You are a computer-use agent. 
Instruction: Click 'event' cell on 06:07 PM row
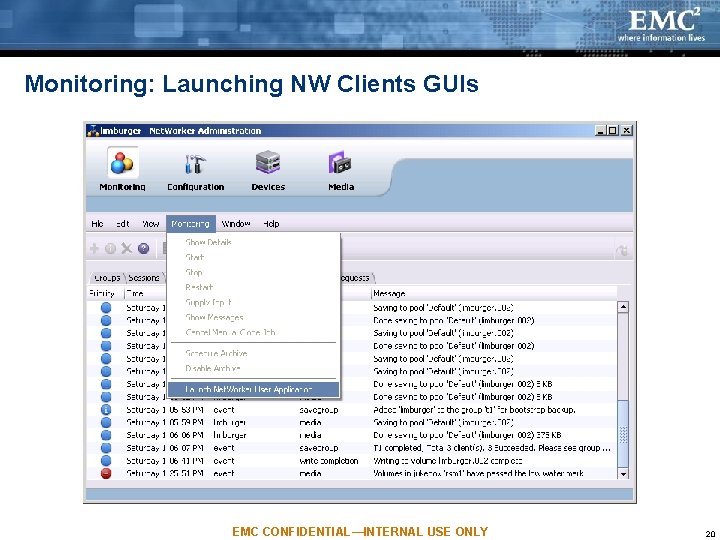tap(224, 448)
